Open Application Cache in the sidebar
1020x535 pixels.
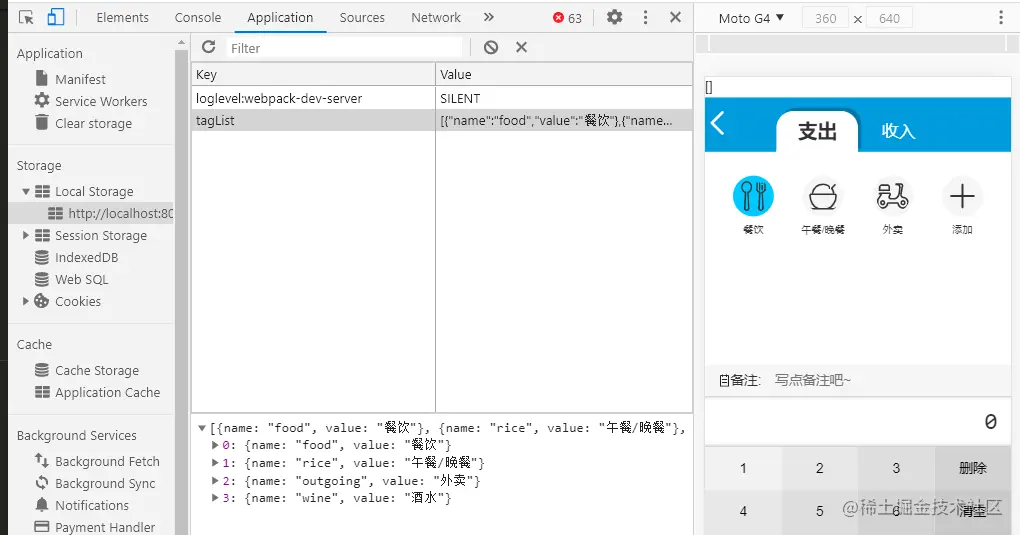107,392
